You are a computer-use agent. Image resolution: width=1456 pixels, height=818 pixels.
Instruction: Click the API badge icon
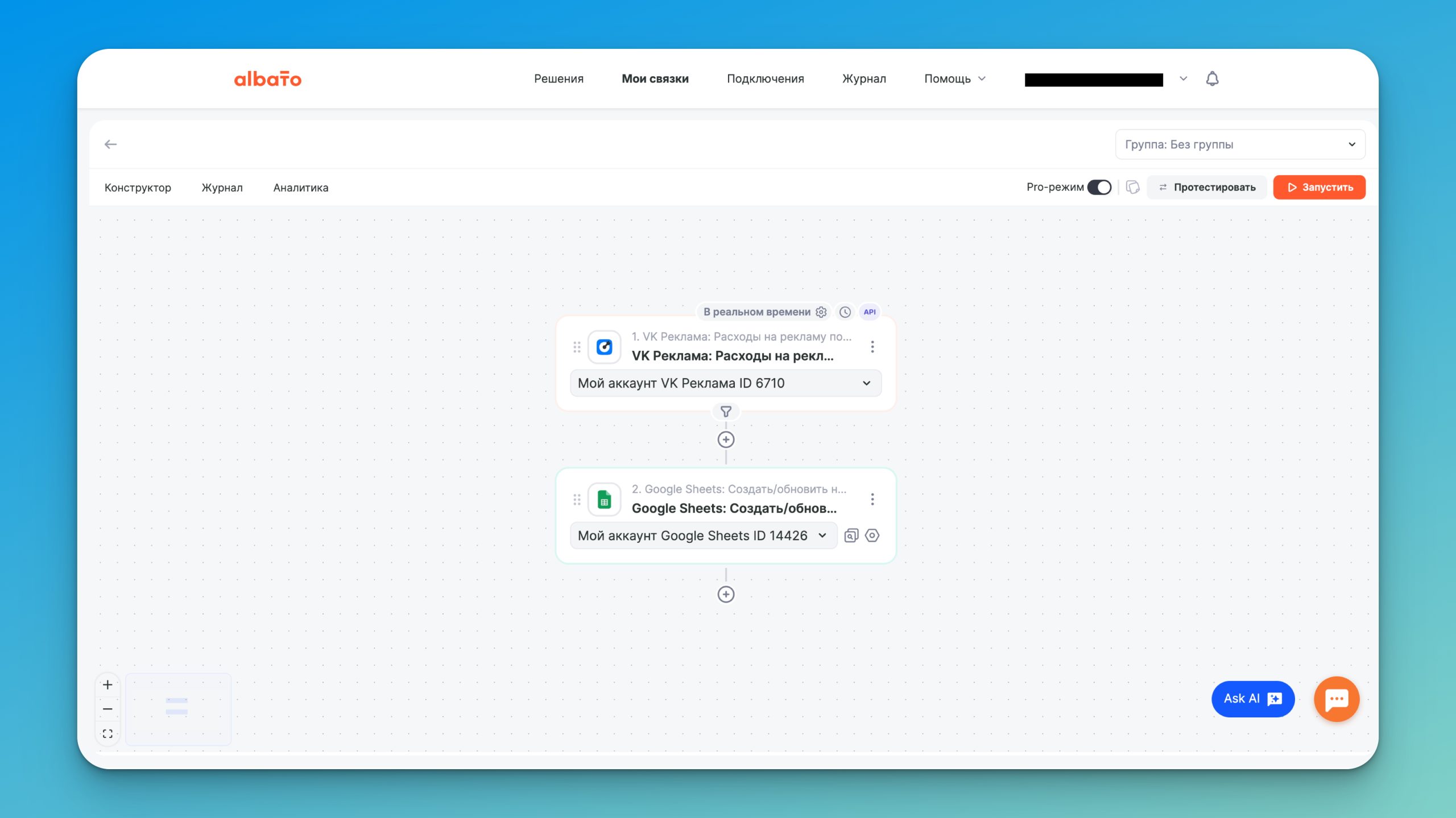(869, 312)
